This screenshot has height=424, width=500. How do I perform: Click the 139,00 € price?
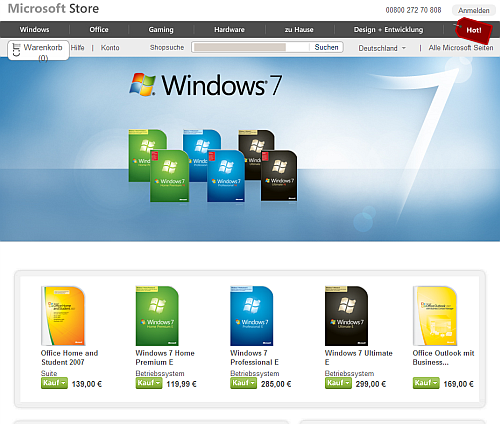click(87, 384)
